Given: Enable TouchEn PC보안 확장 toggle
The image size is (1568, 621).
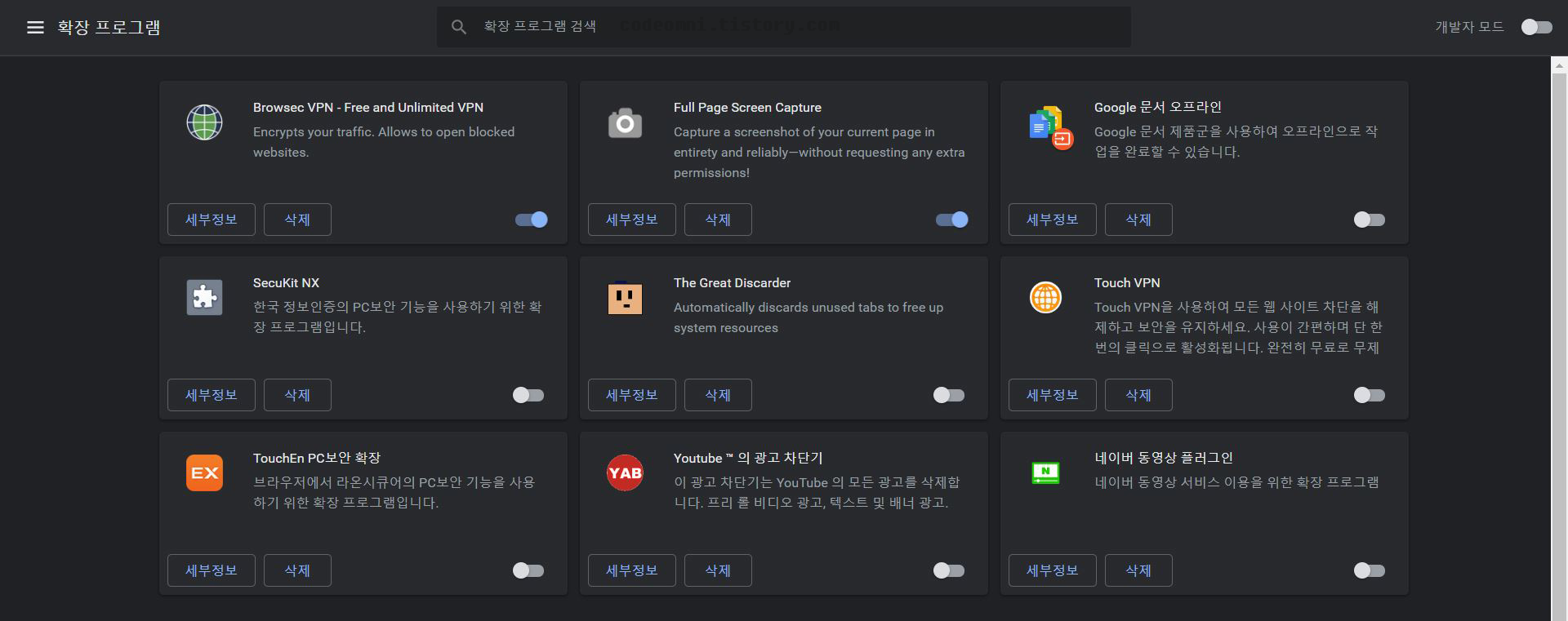Looking at the screenshot, I should pyautogui.click(x=528, y=570).
